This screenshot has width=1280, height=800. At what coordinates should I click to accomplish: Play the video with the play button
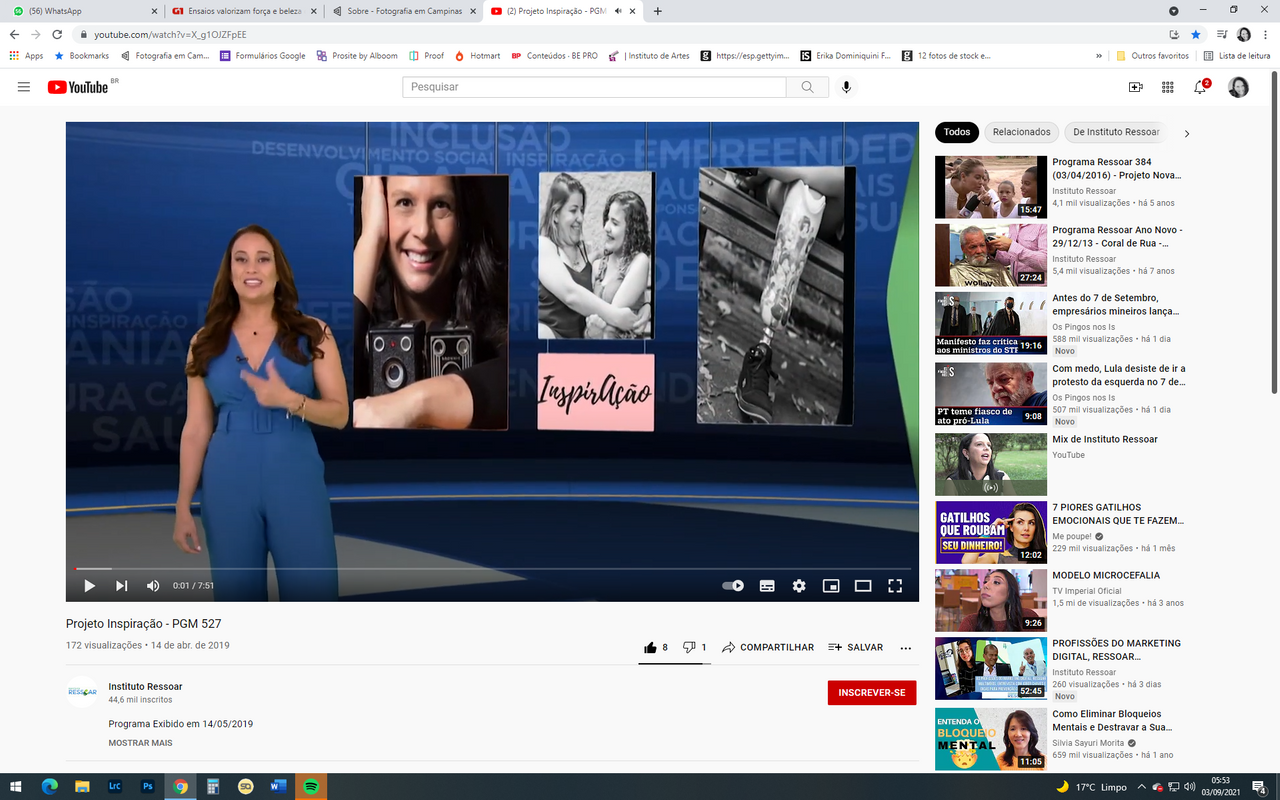tap(89, 586)
